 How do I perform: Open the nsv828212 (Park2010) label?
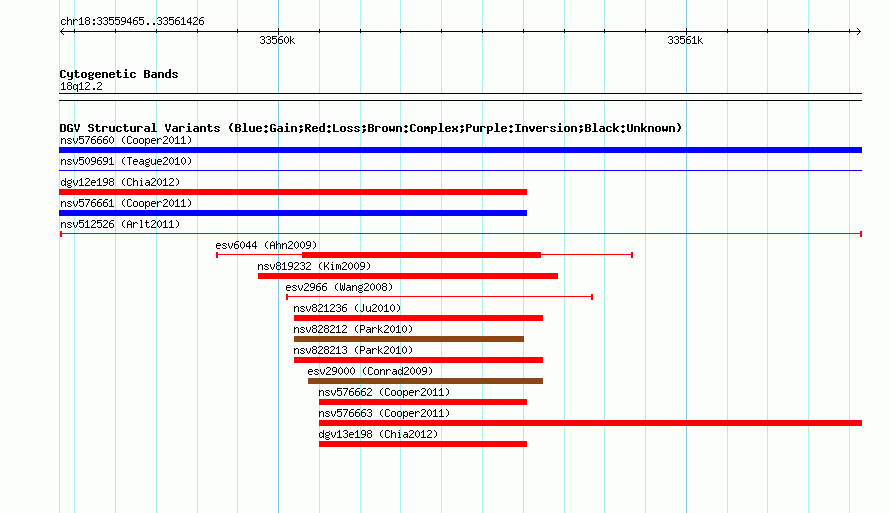pos(353,329)
